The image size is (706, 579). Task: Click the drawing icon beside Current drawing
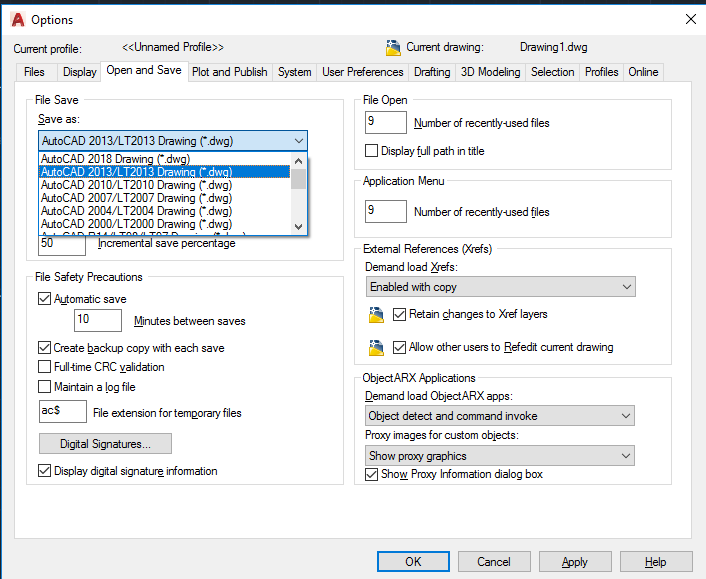click(393, 48)
